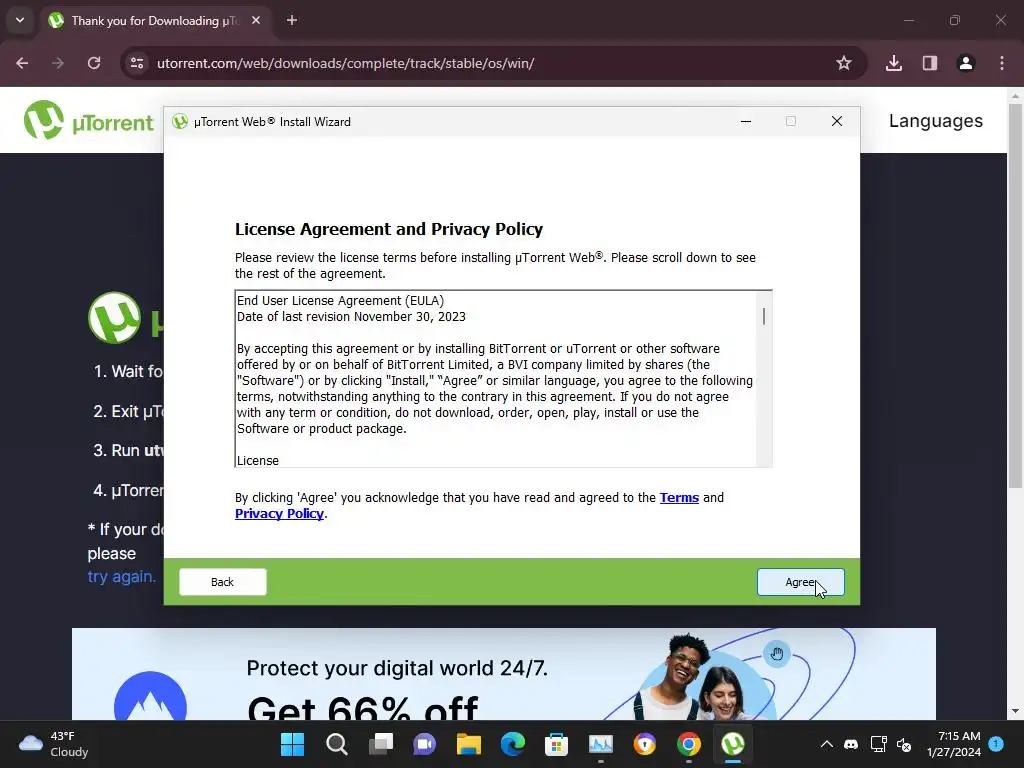The image size is (1024, 768).
Task: Click the EULA text scrollbar thumb
Action: pyautogui.click(x=763, y=316)
